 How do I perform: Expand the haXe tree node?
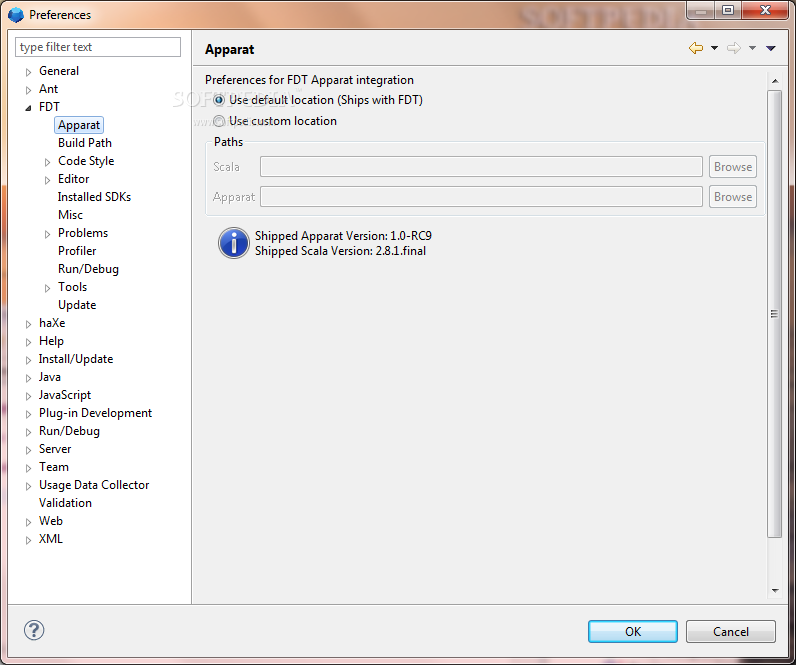tap(28, 324)
